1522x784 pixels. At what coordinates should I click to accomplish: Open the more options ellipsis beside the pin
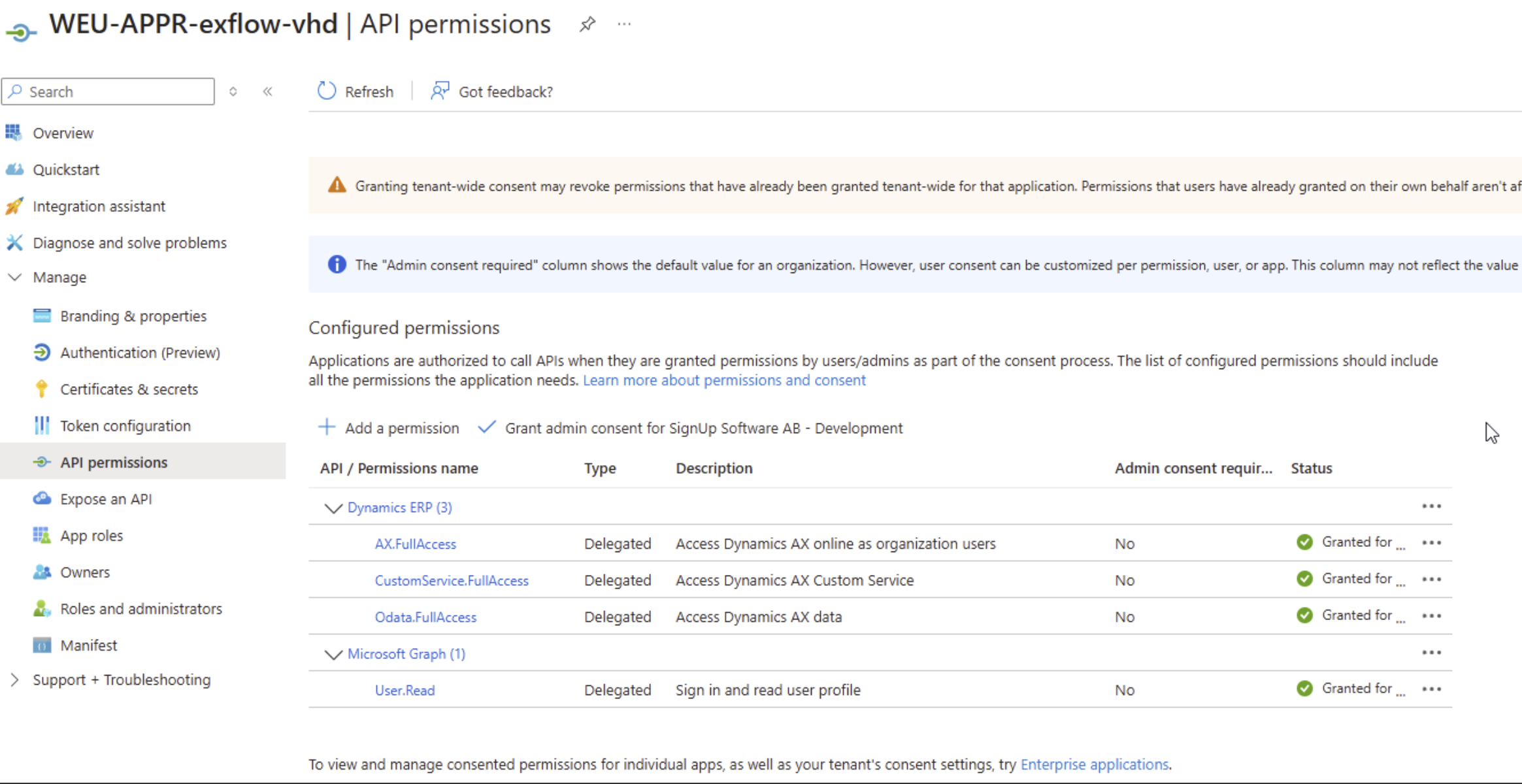pos(624,25)
